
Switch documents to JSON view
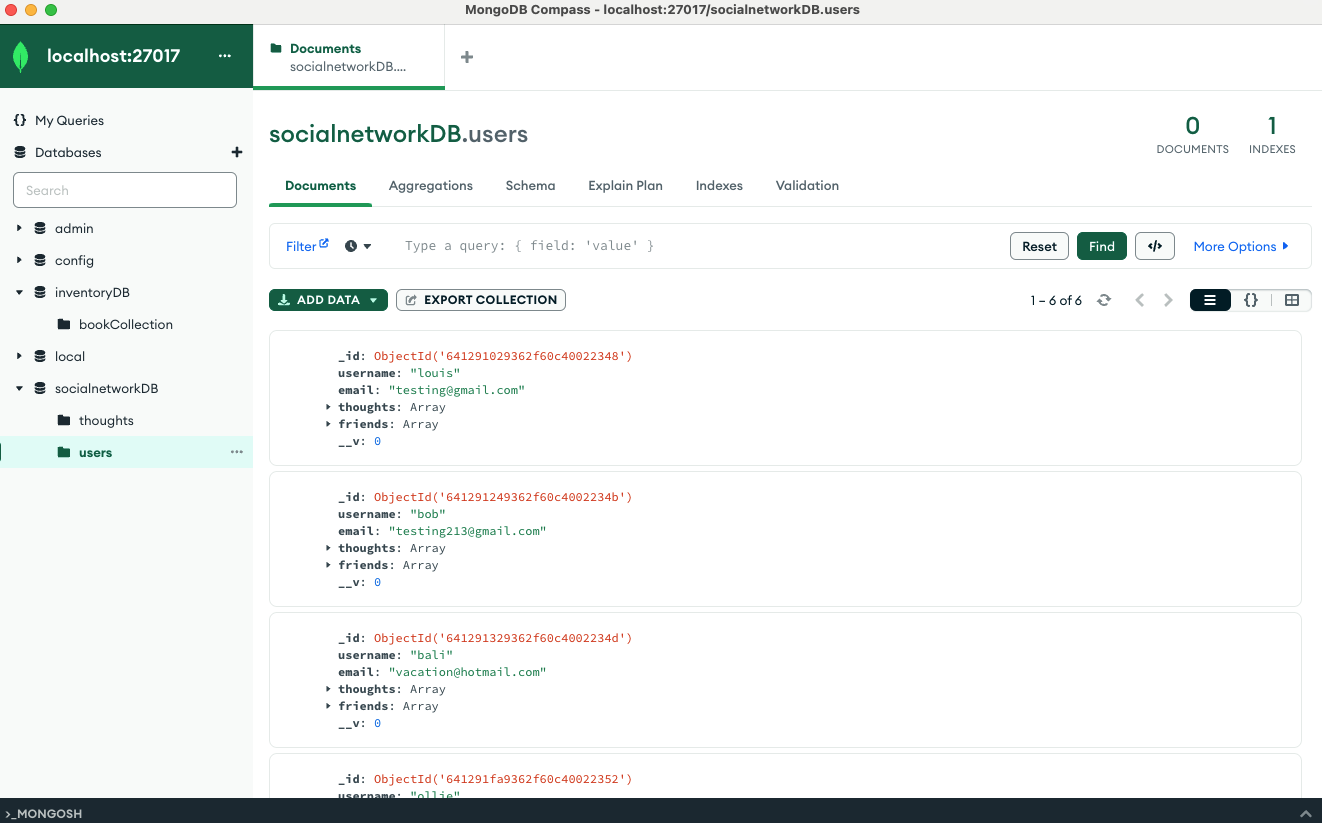coord(1252,299)
